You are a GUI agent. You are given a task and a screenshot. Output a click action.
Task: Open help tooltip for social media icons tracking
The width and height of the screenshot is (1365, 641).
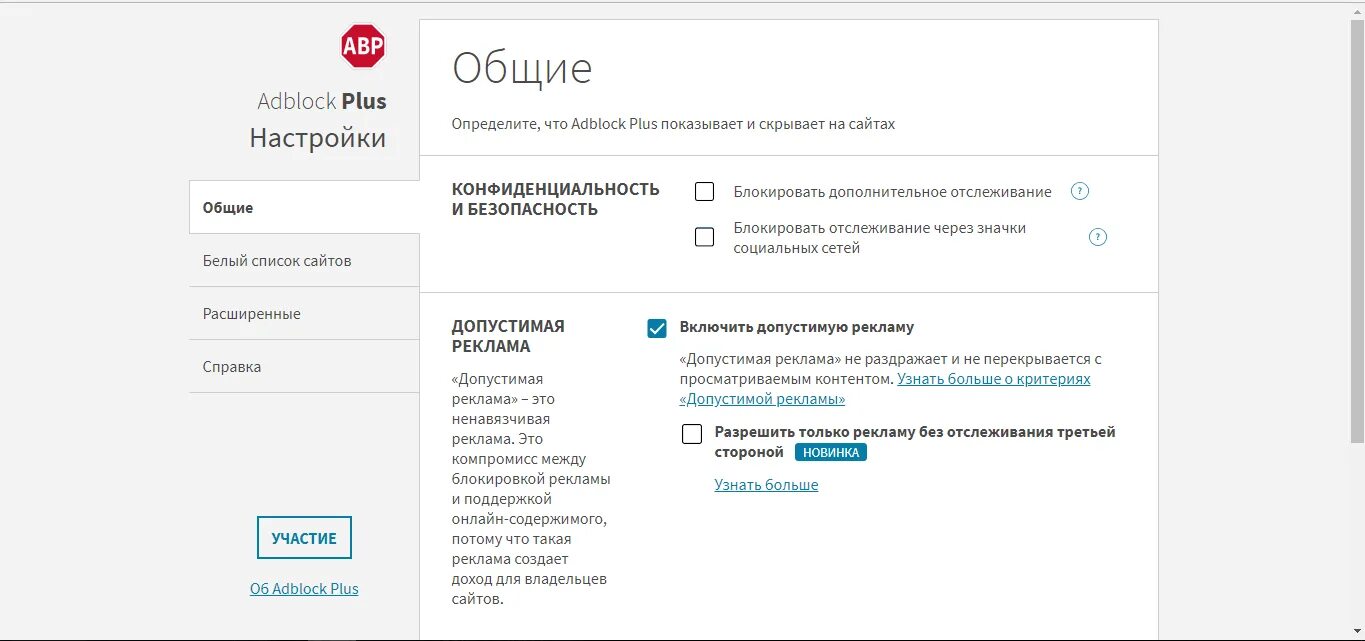coord(1098,237)
